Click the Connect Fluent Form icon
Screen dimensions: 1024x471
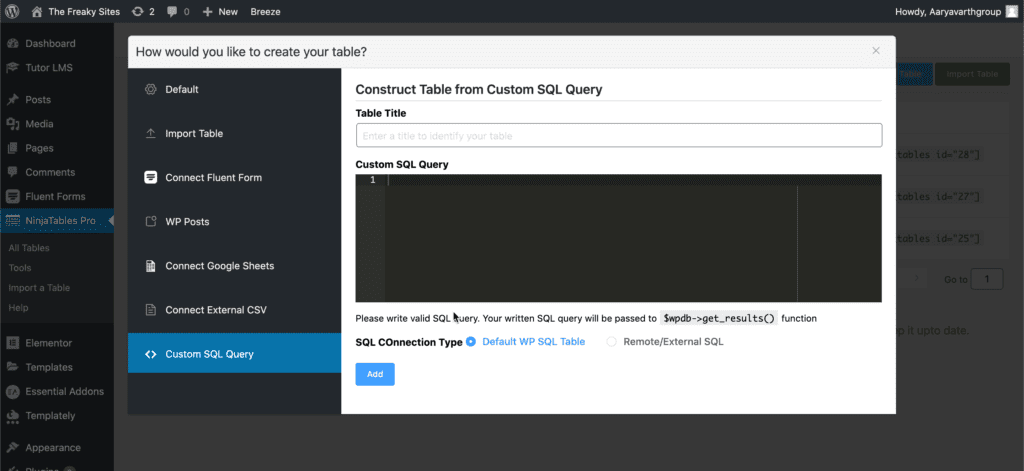[x=150, y=178]
